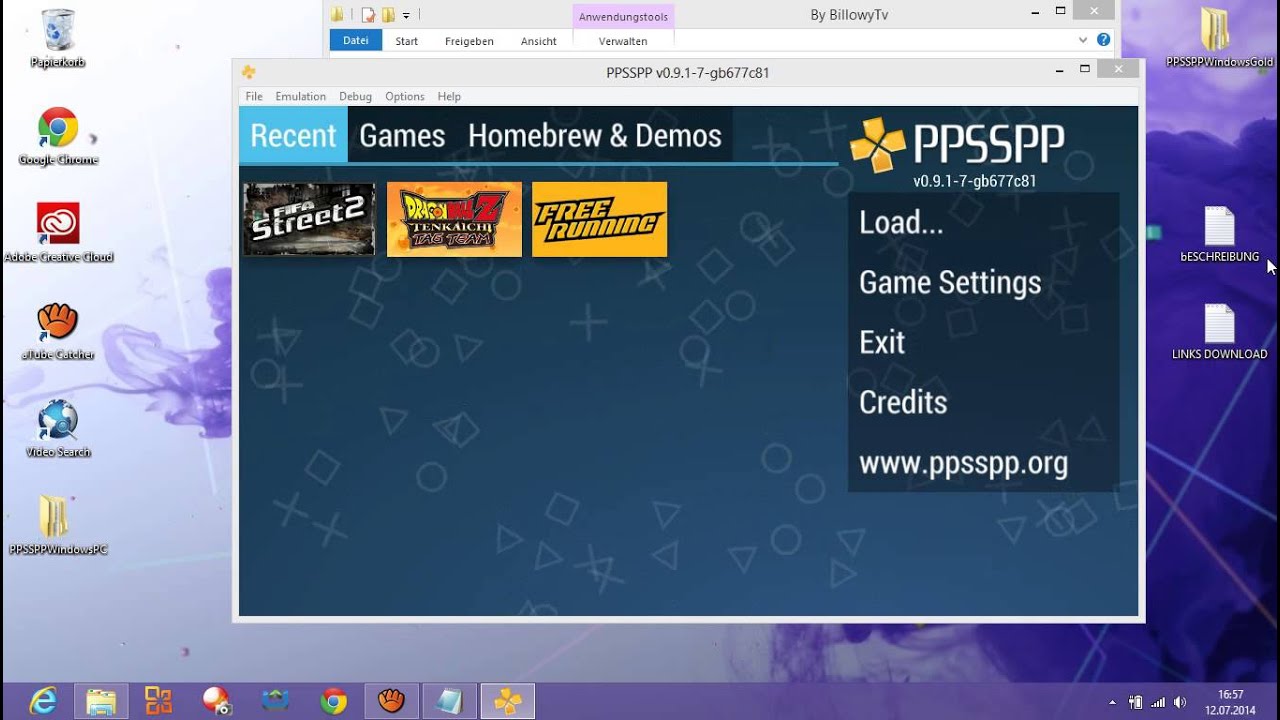Launch Dragon Ball Z Tenkaichi Tag Team
The image size is (1280, 720).
454,219
